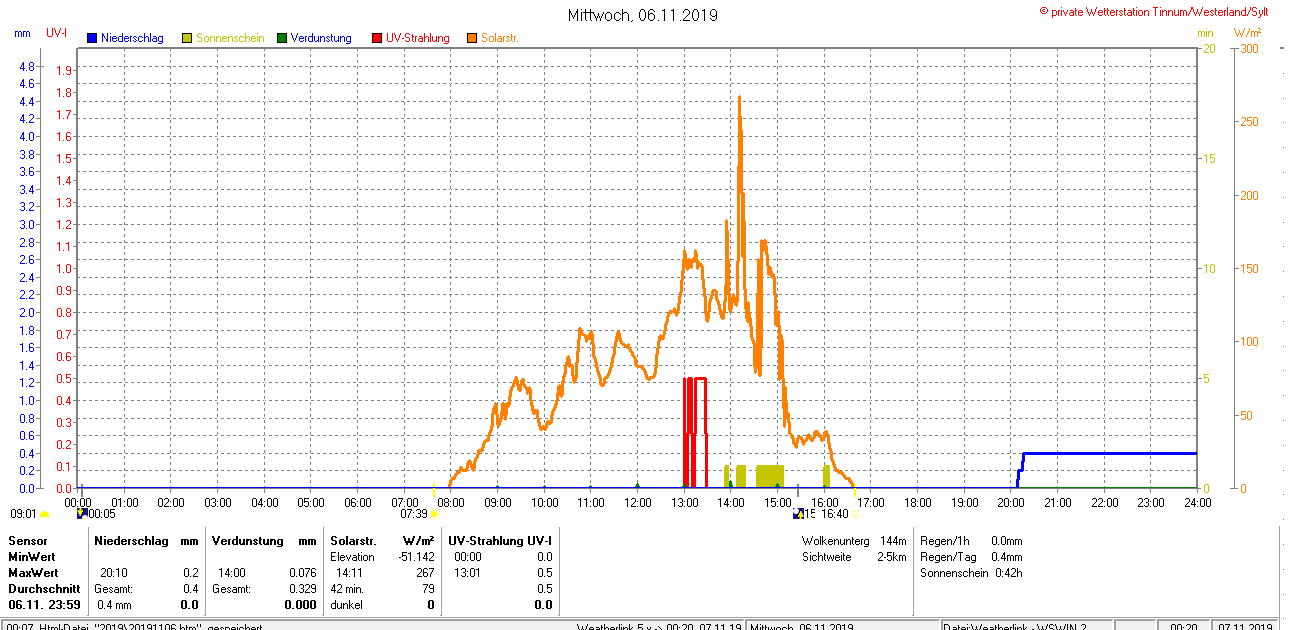This screenshot has width=1310, height=630.
Task: Select the Sonnenschein legend label
Action: pos(230,38)
